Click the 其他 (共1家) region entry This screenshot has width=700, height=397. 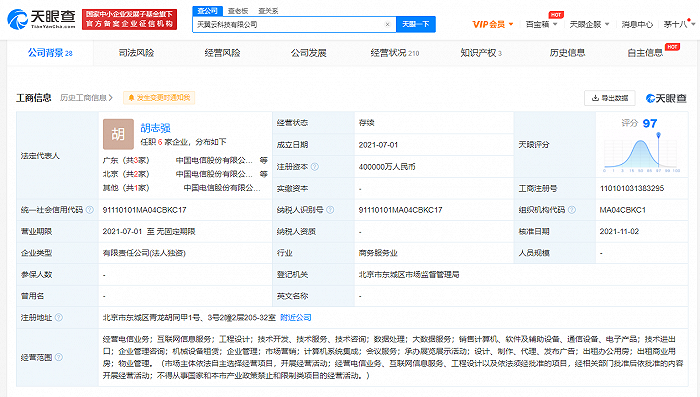click(x=126, y=188)
